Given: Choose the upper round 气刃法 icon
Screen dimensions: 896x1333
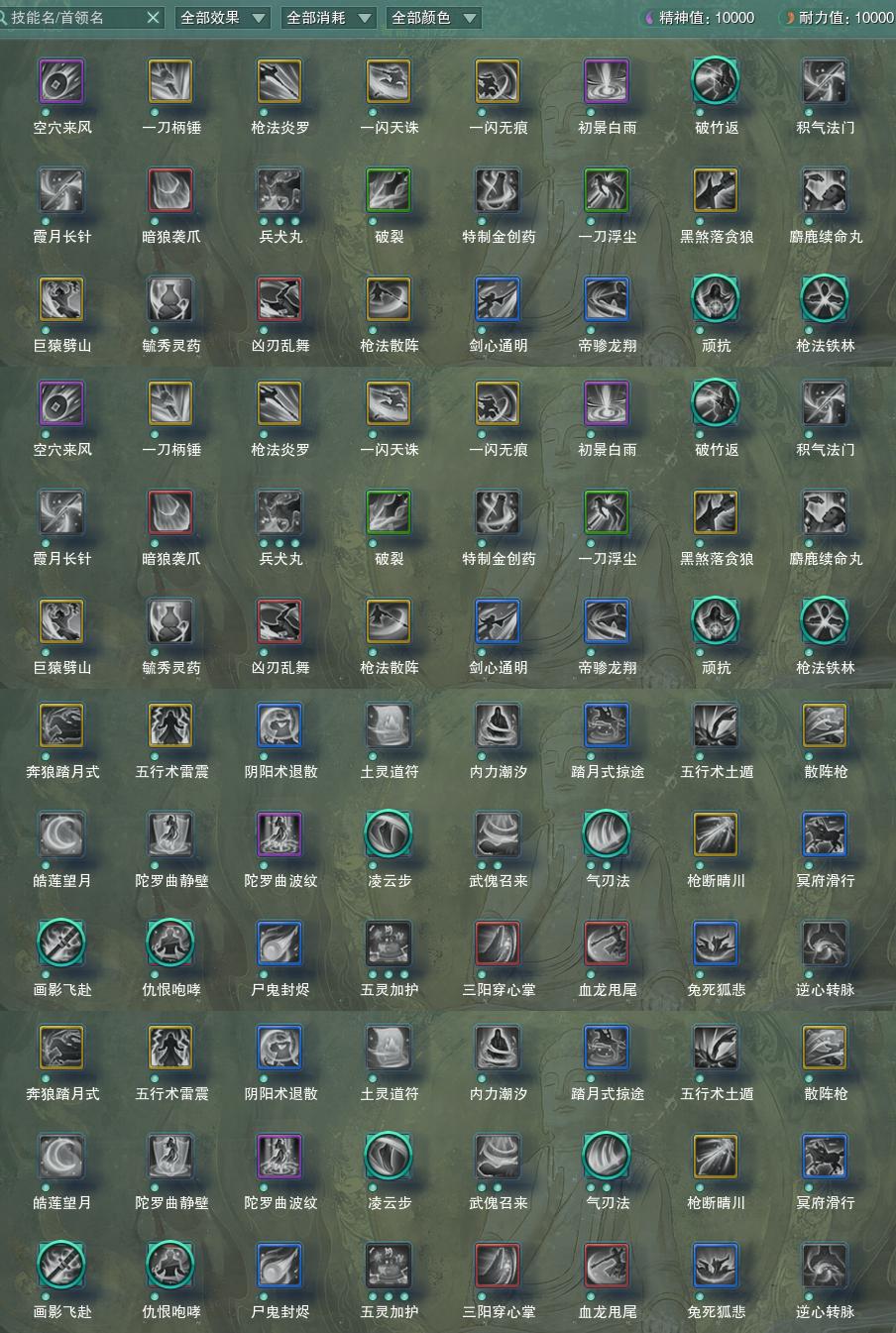Looking at the screenshot, I should click(607, 834).
